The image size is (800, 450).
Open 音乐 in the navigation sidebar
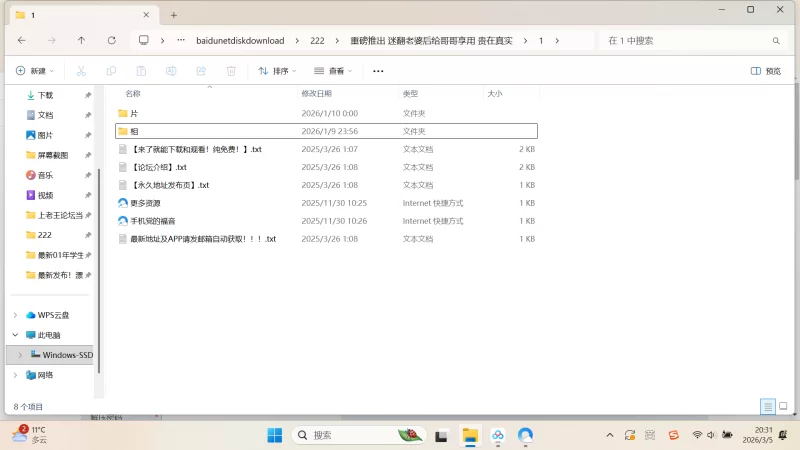[x=46, y=175]
